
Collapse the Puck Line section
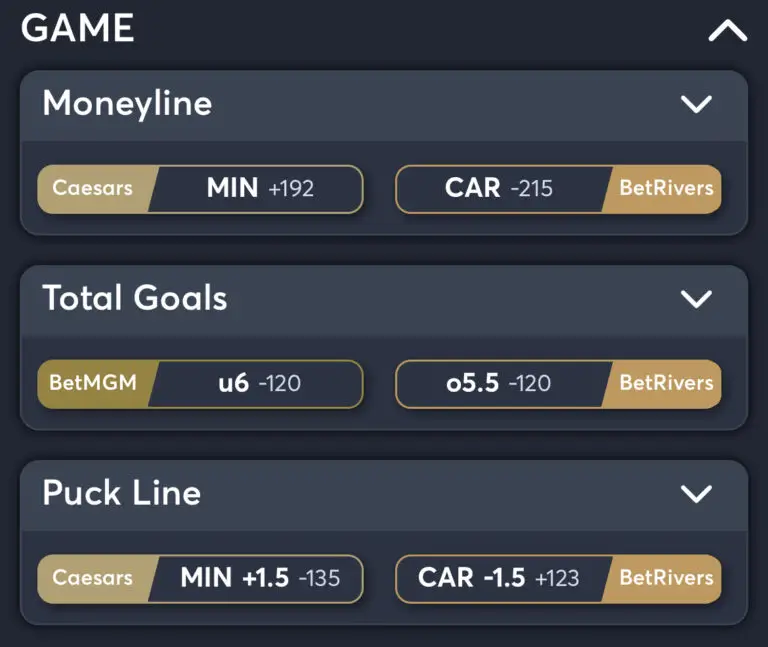pos(695,493)
